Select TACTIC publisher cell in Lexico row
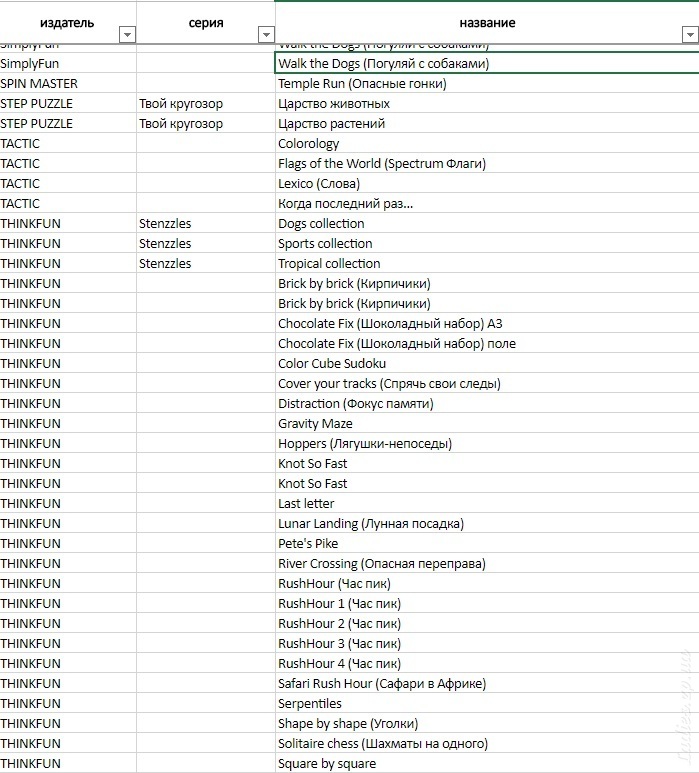The height and width of the screenshot is (773, 699). click(x=68, y=183)
